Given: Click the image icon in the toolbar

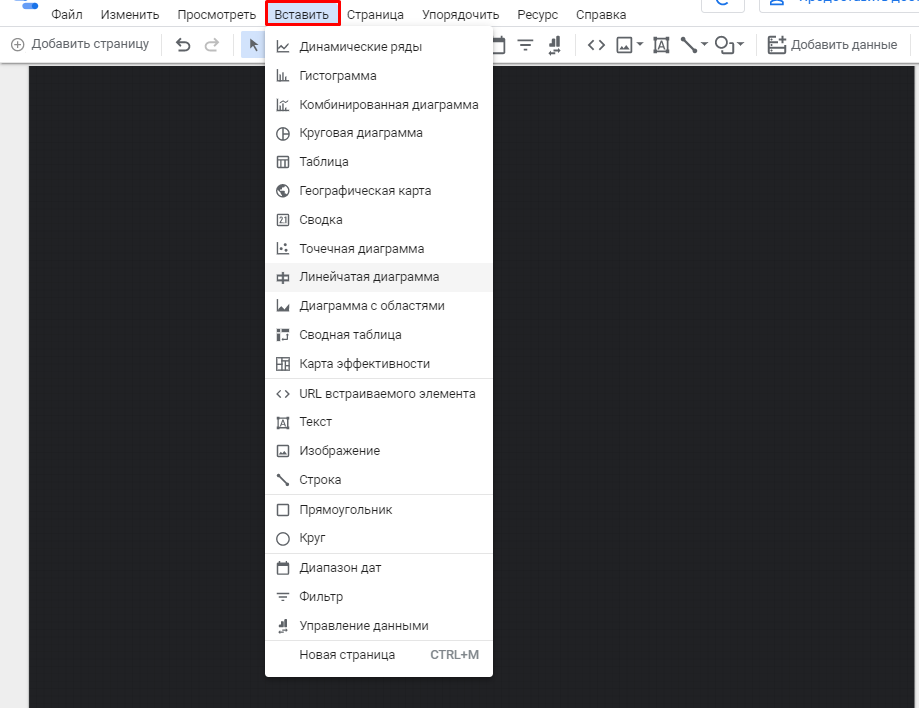Looking at the screenshot, I should [625, 45].
